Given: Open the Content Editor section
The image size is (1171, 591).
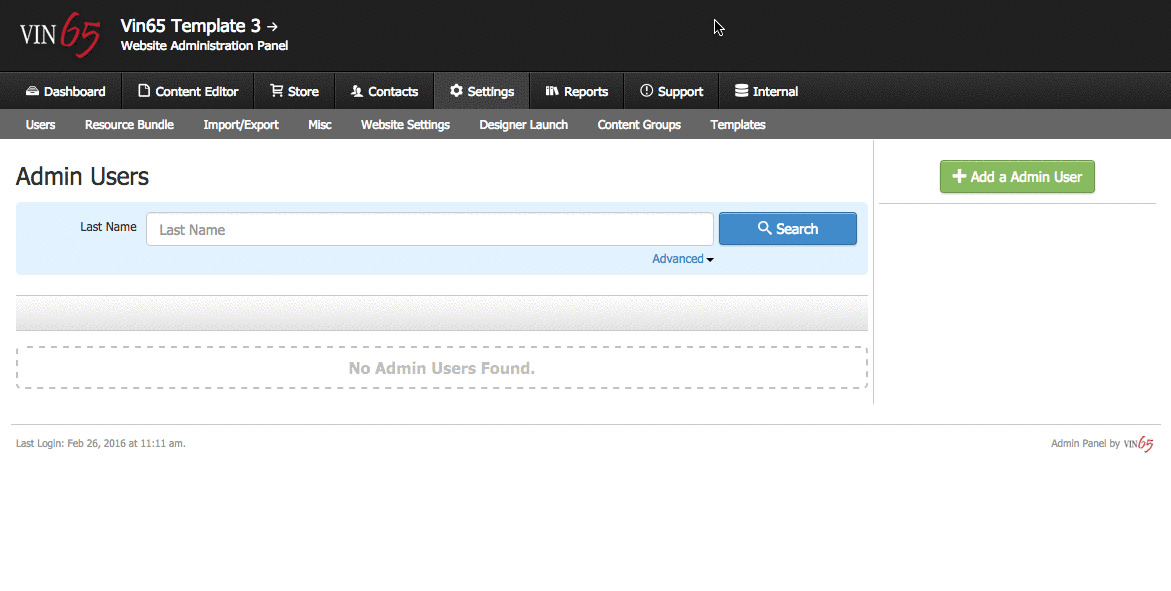Looking at the screenshot, I should (188, 91).
